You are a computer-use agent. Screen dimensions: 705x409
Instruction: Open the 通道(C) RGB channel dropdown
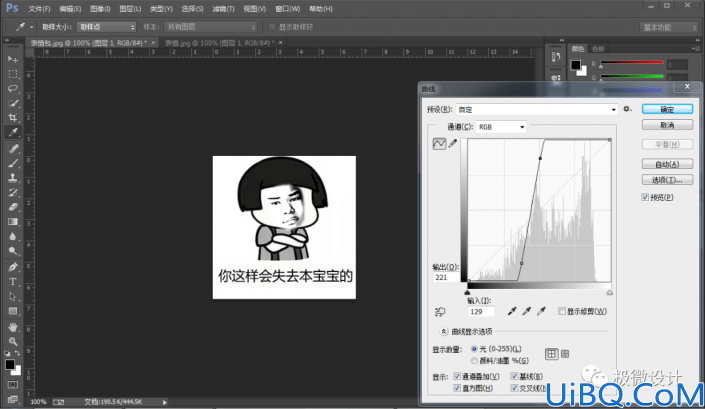501,127
